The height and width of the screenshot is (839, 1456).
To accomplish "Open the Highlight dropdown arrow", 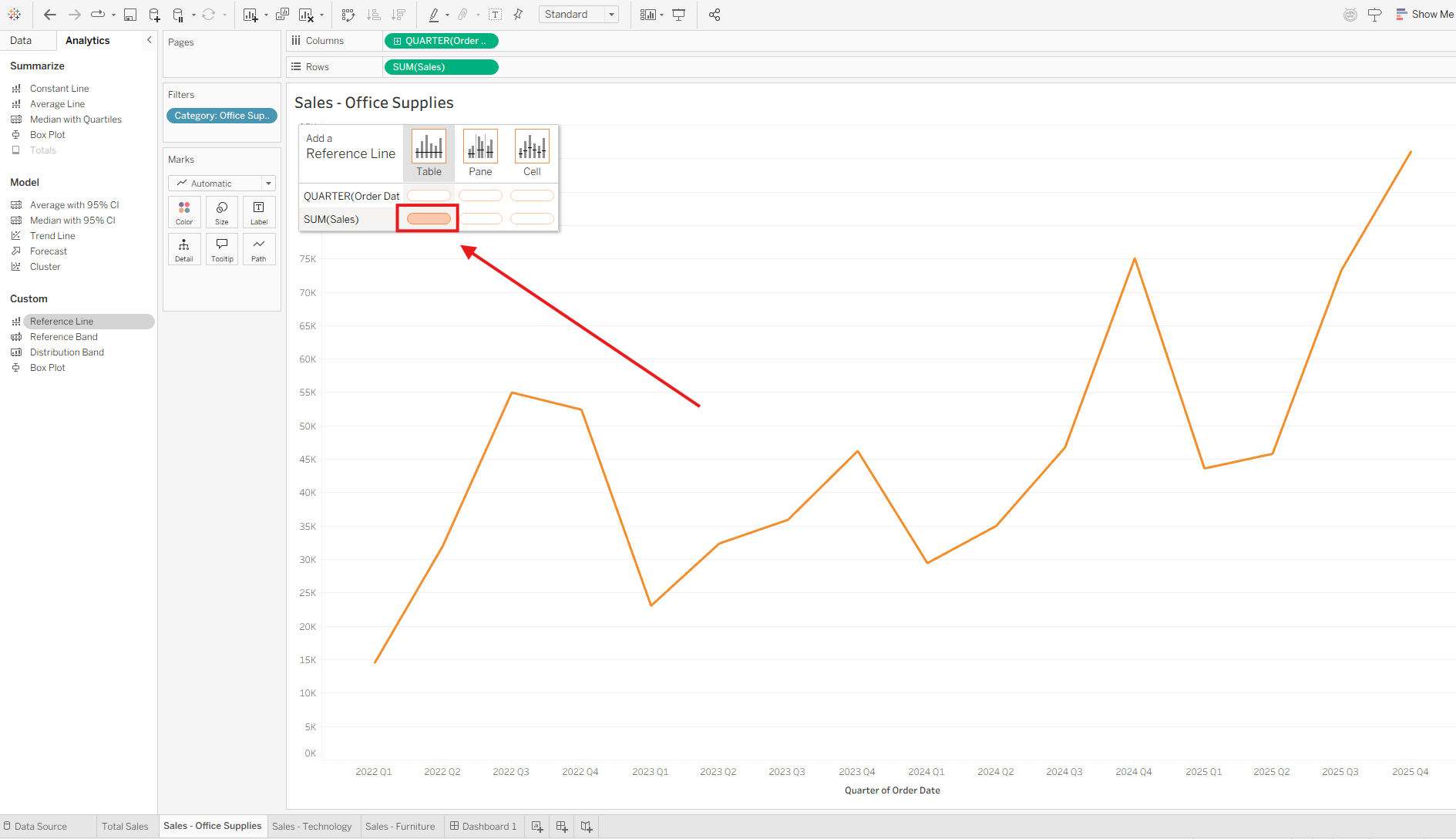I will pyautogui.click(x=448, y=15).
